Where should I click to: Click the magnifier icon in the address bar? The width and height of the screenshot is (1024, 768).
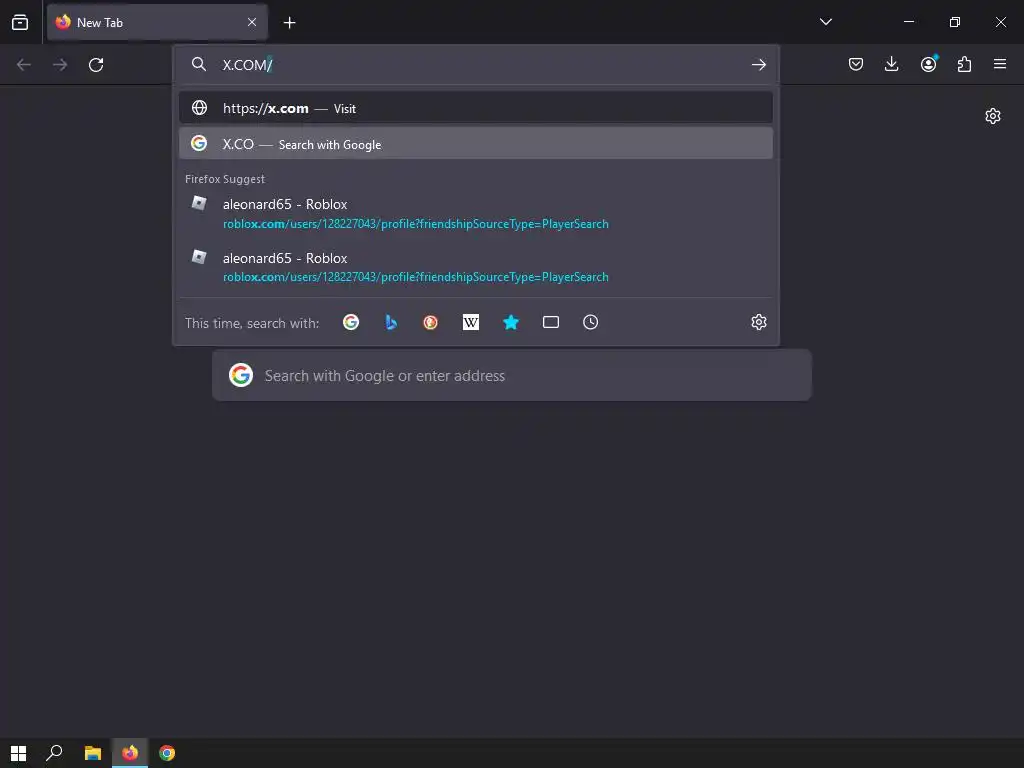pos(199,64)
